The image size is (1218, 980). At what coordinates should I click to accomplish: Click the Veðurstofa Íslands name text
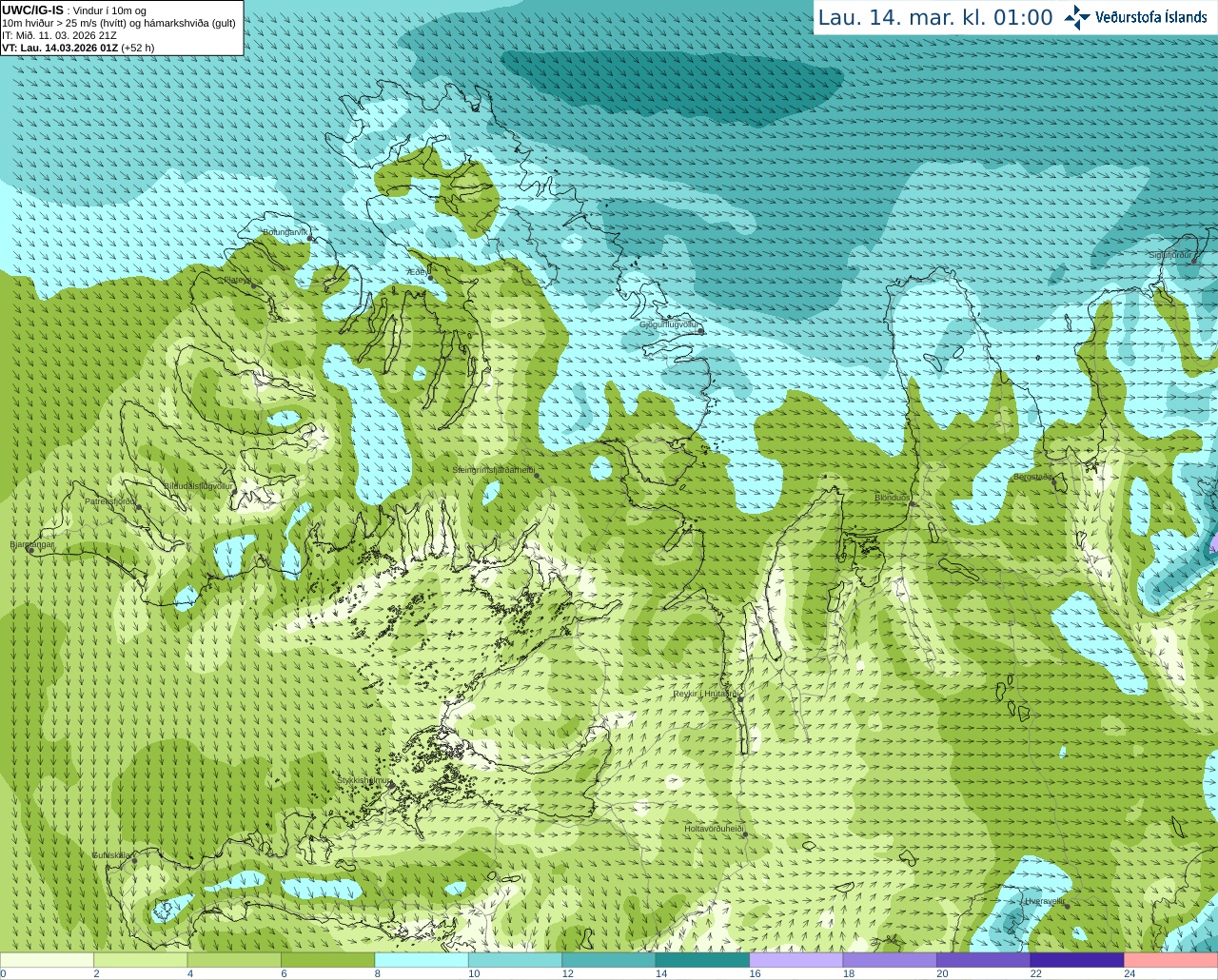(x=1151, y=17)
